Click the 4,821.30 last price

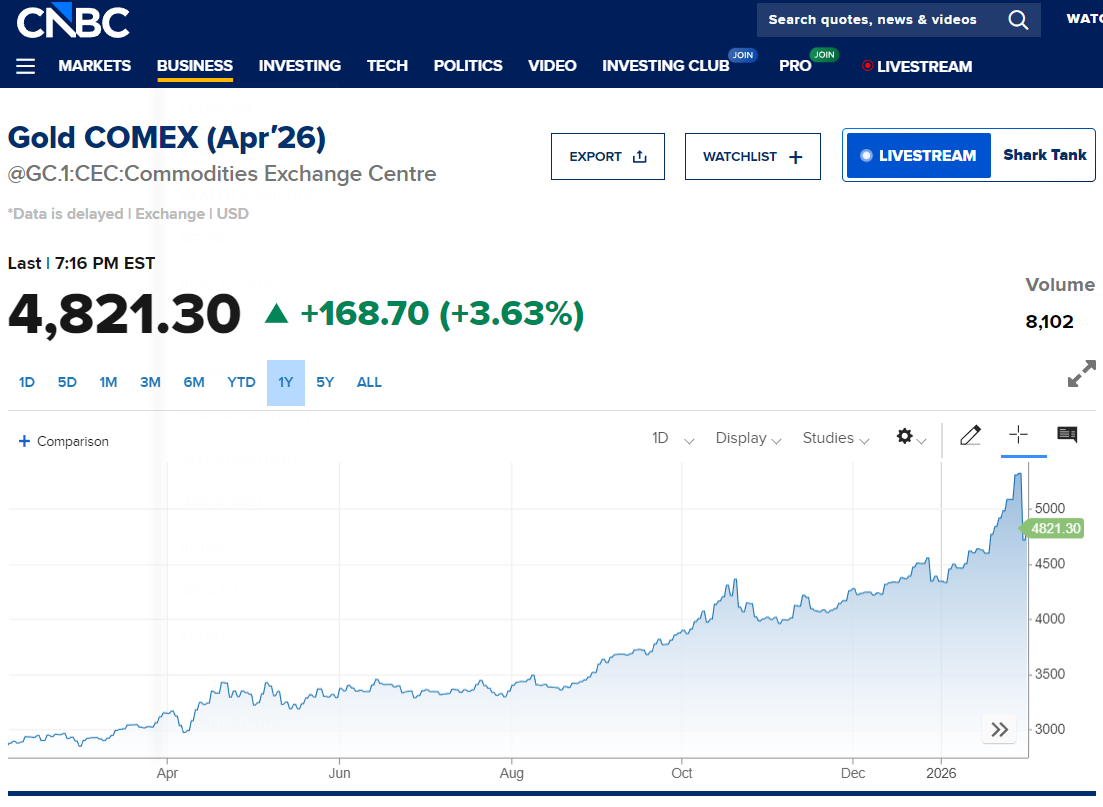[125, 314]
